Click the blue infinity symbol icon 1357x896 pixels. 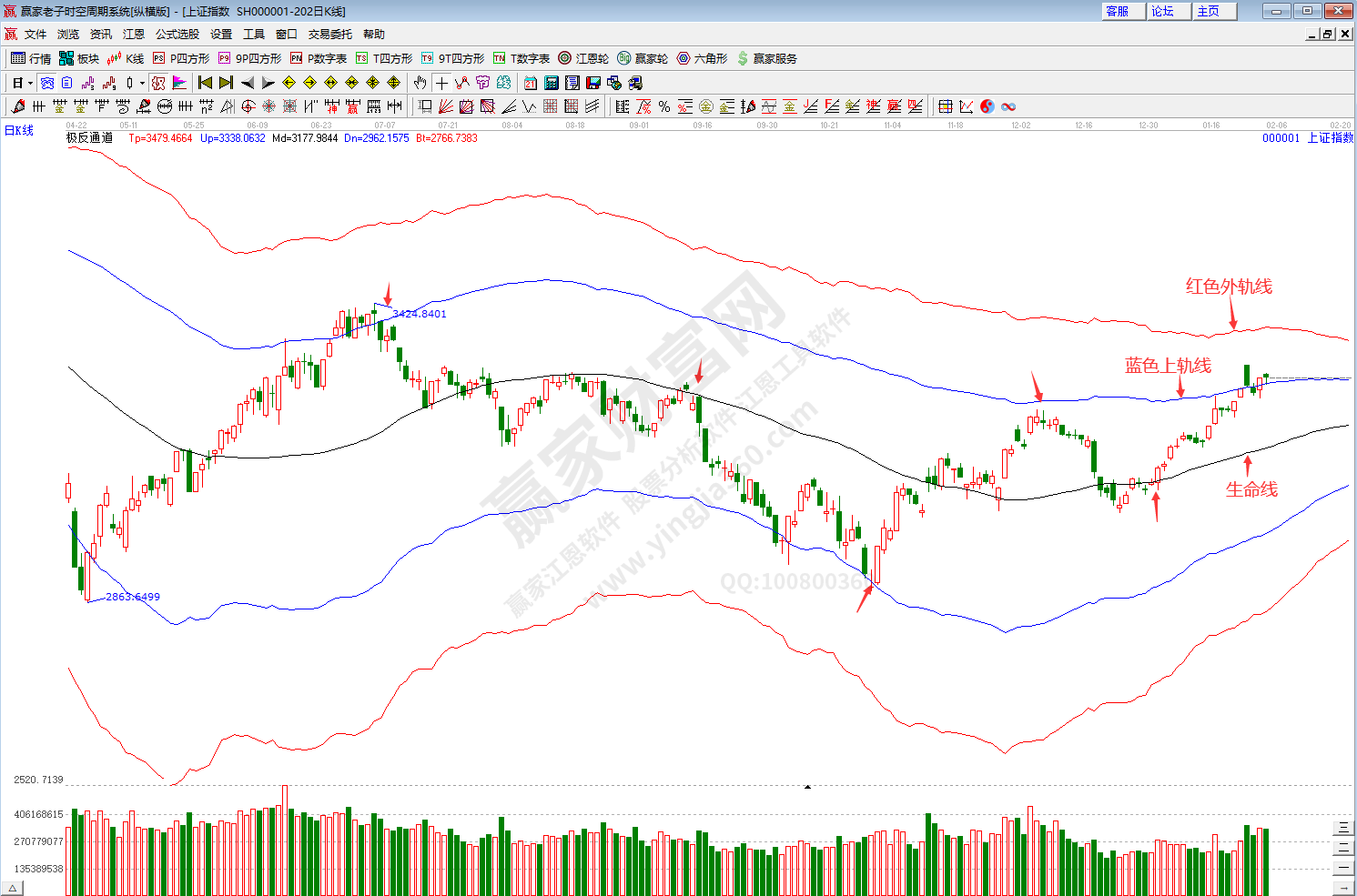coord(1008,106)
